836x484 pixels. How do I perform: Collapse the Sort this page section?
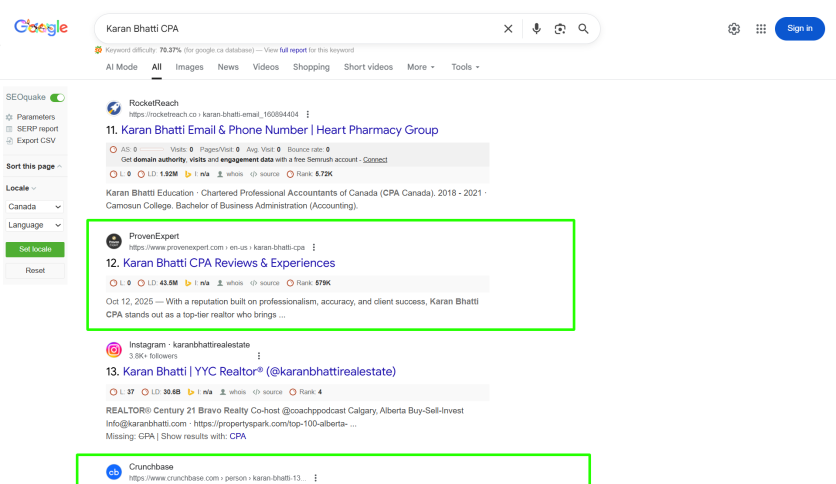34,166
